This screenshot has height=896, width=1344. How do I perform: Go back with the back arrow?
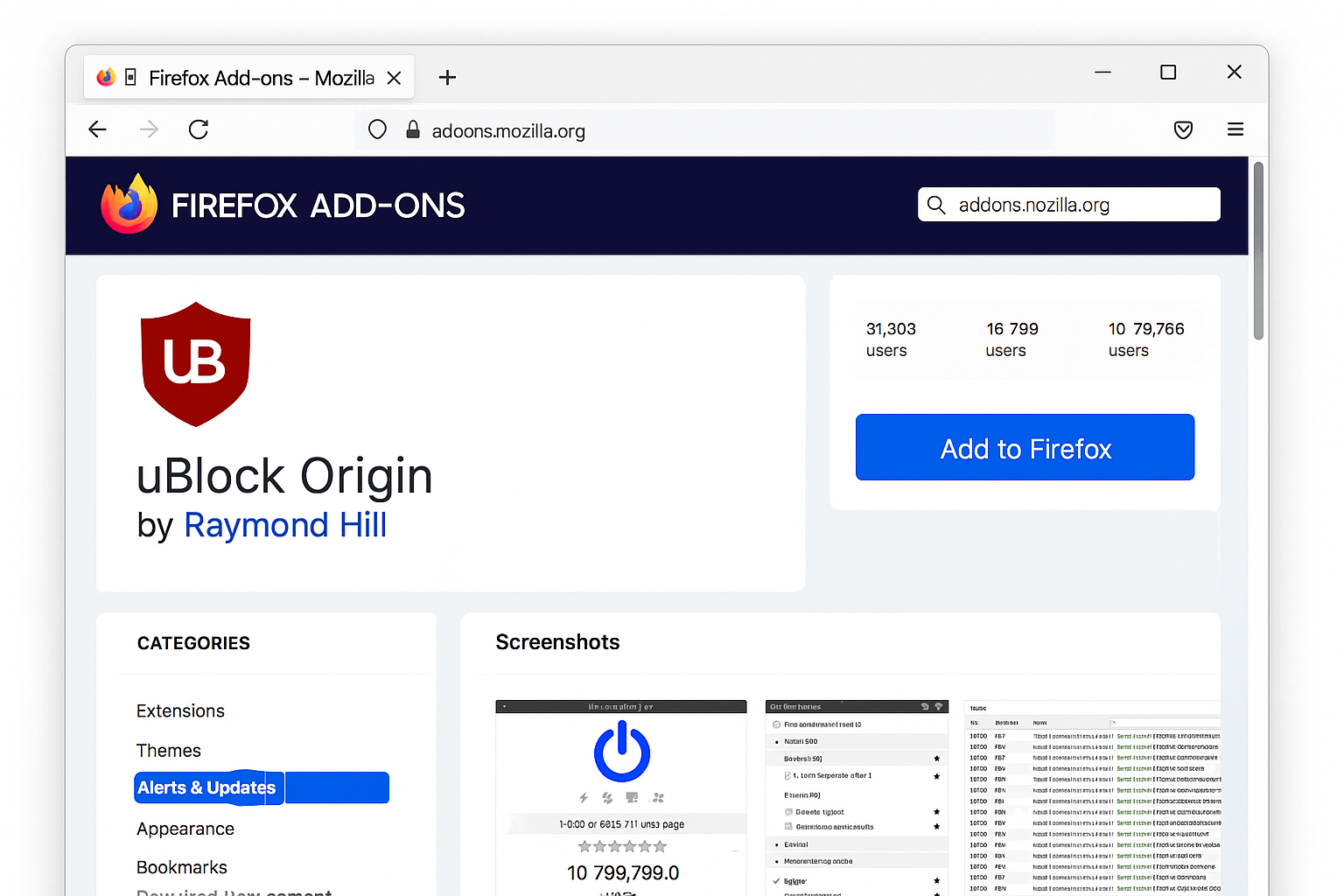click(x=97, y=129)
